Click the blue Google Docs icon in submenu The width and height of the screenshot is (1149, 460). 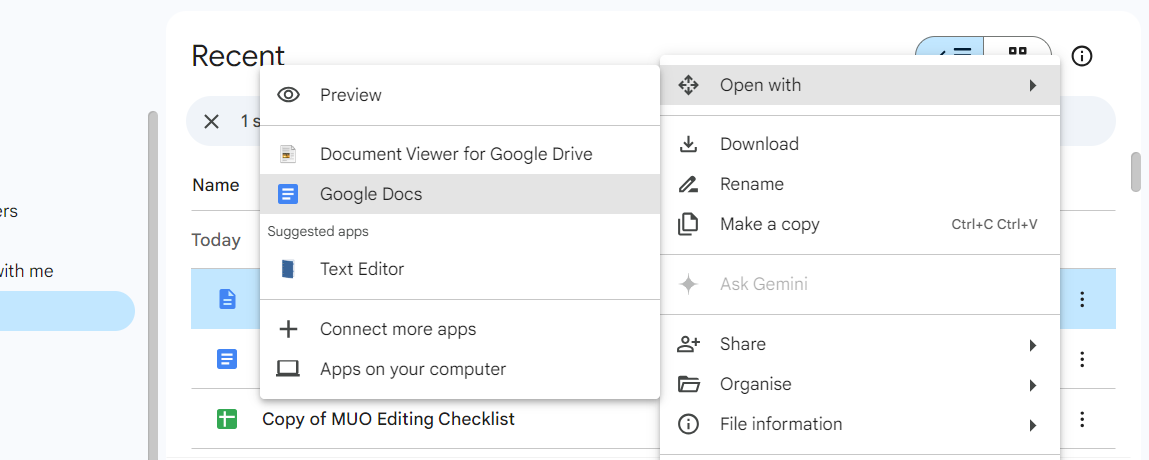pyautogui.click(x=289, y=194)
